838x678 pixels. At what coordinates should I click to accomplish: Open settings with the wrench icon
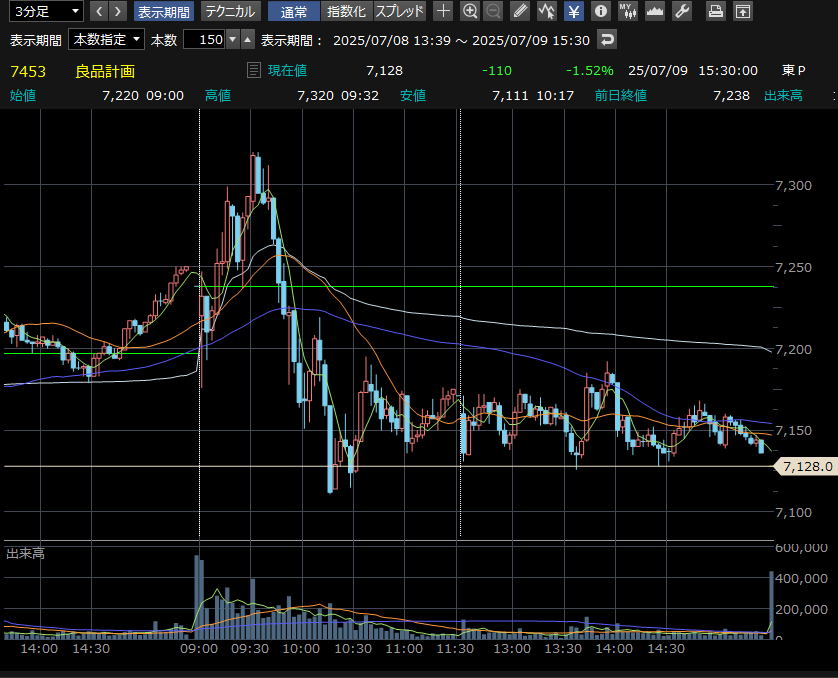682,12
